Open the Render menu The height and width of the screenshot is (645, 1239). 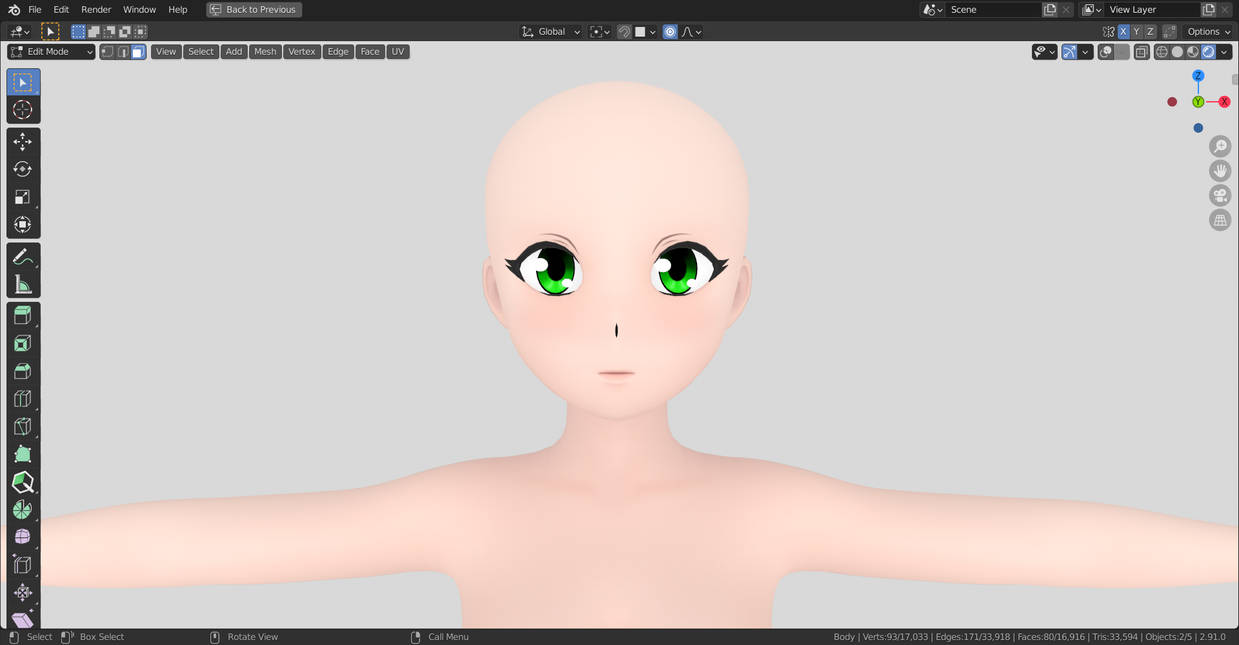coord(96,10)
